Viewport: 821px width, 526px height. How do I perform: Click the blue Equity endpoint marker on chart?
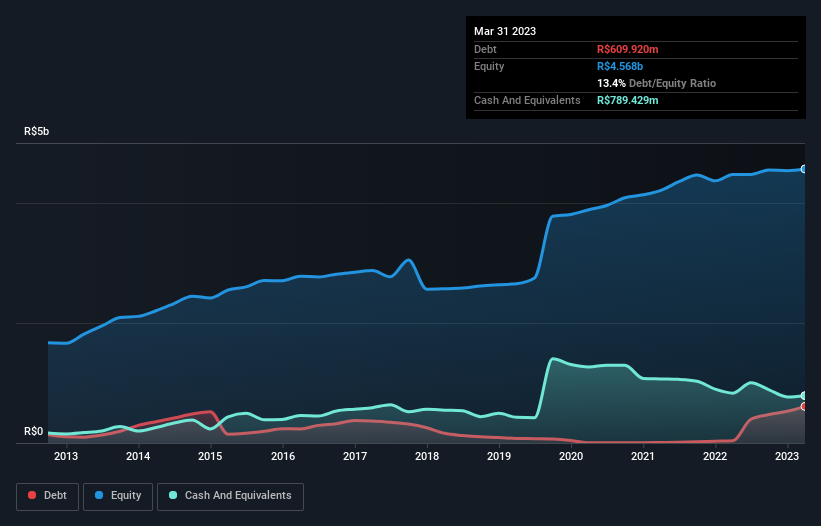click(803, 169)
